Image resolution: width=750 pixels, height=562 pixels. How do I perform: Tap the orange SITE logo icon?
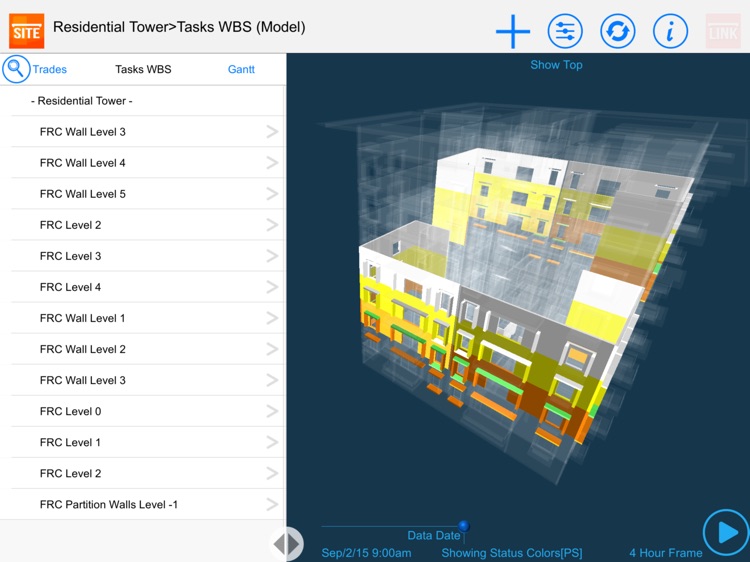27,31
